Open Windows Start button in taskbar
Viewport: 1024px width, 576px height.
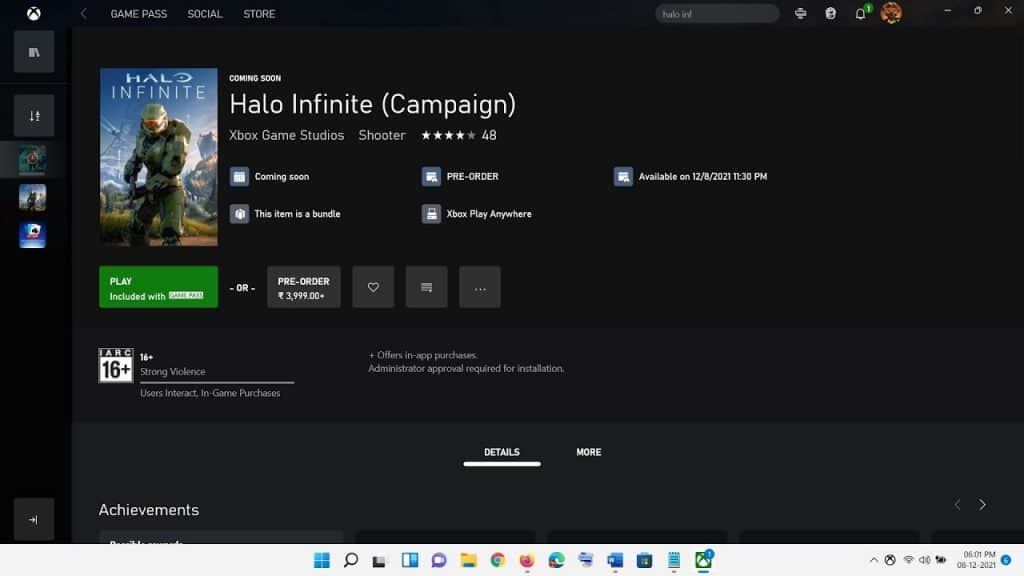(x=322, y=560)
